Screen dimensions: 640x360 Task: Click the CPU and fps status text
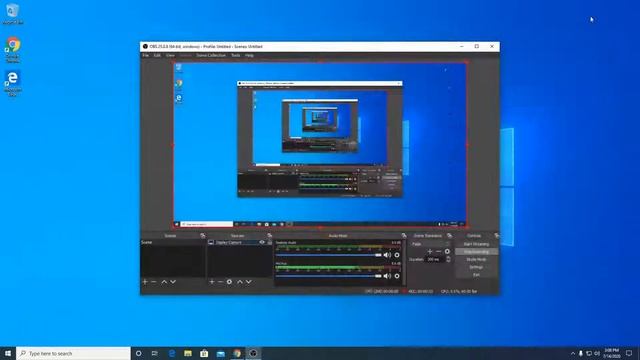pyautogui.click(x=459, y=291)
